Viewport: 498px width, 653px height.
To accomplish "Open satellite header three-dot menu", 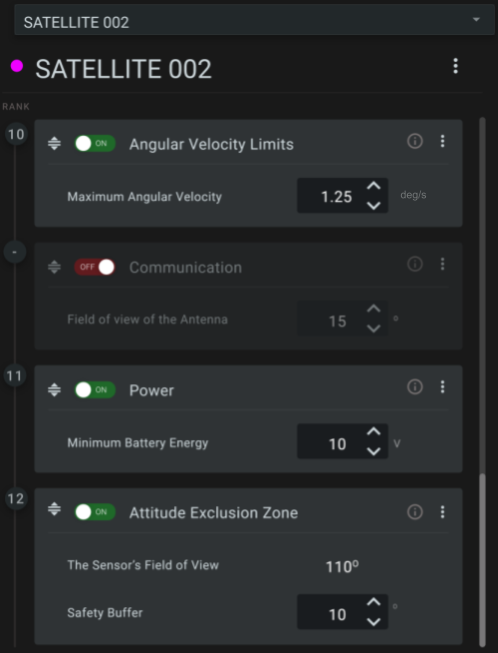I will (456, 66).
